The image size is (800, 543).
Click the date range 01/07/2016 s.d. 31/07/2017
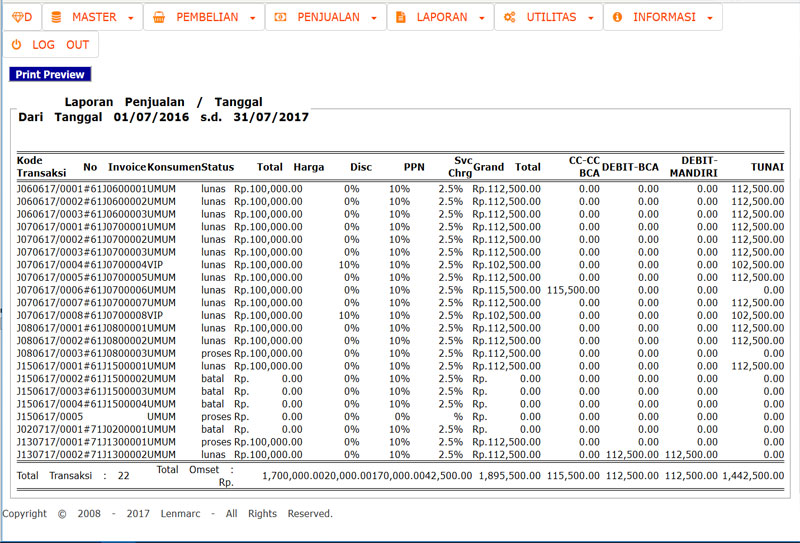click(x=211, y=117)
